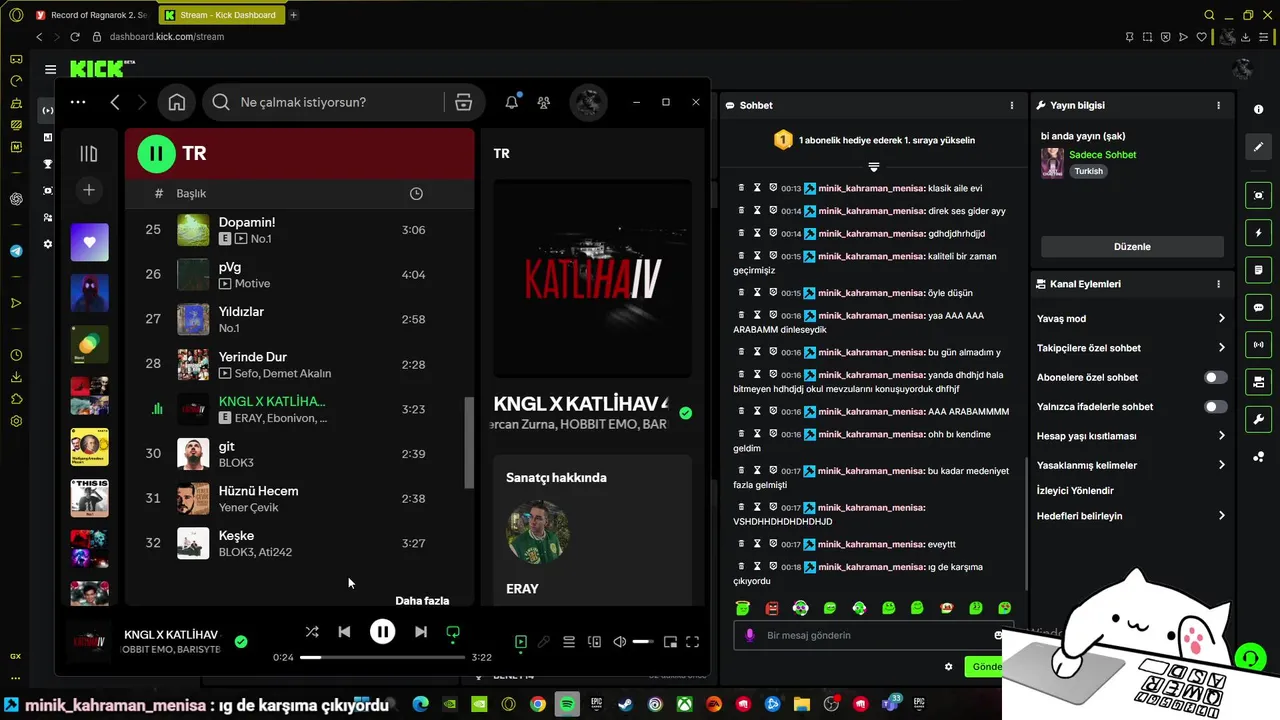This screenshot has width=1280, height=720.
Task: Expand the Yavaş mod option
Action: coord(1131,318)
